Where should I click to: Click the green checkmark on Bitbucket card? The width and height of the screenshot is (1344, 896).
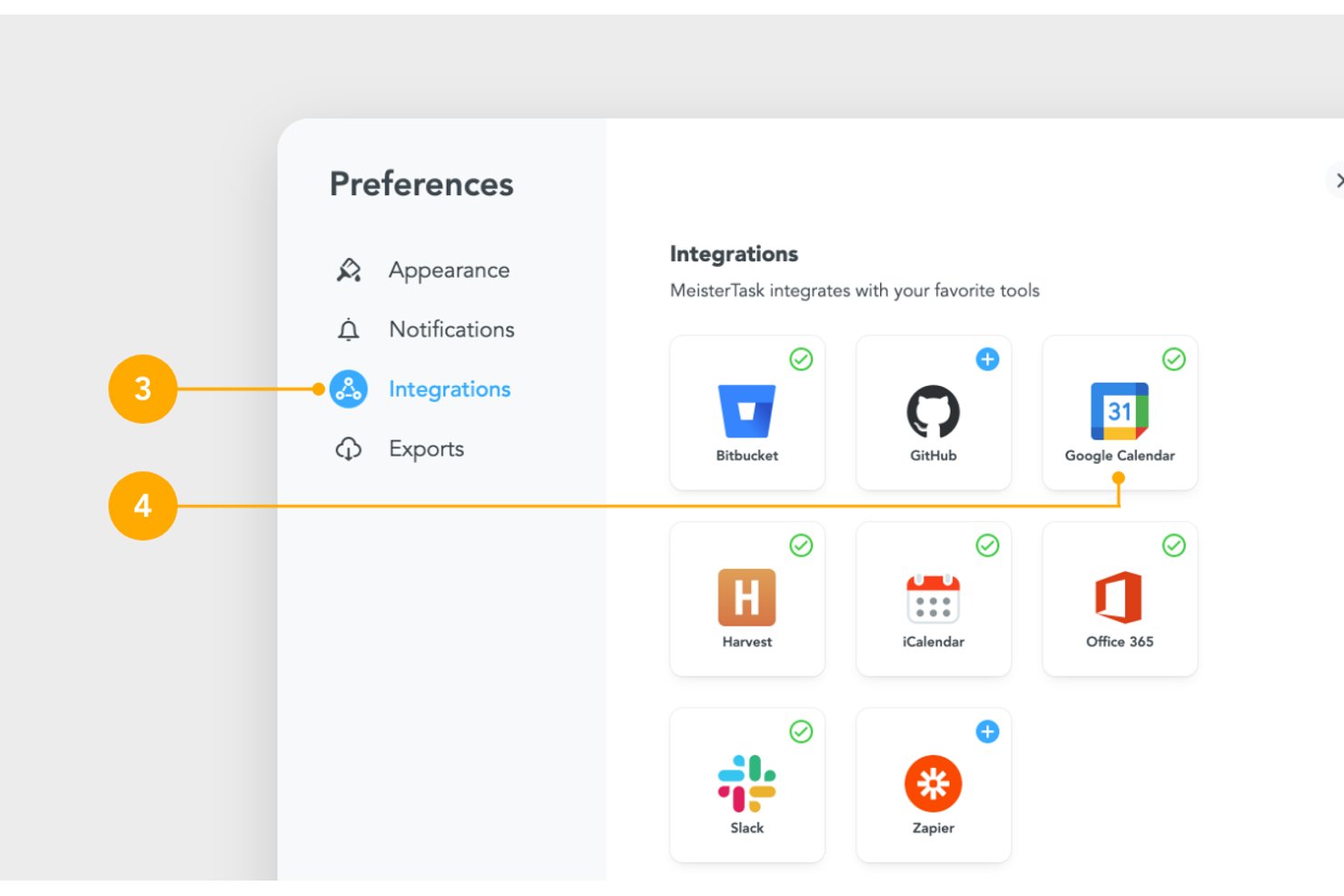coord(801,359)
